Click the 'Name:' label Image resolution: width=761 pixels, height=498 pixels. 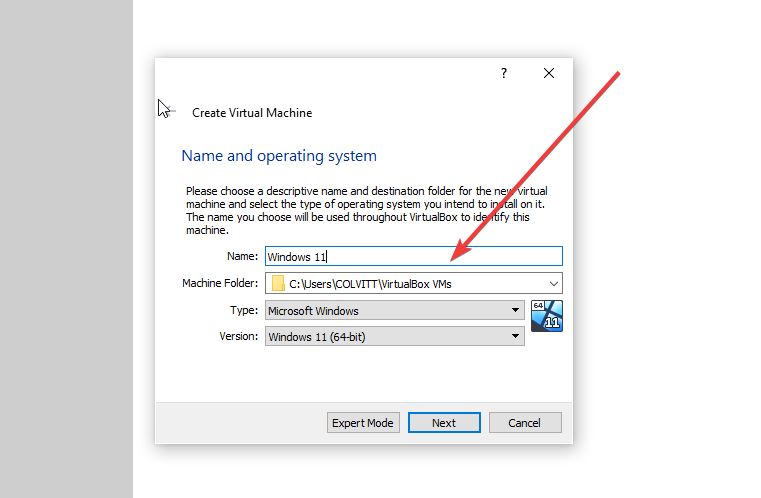pyautogui.click(x=242, y=256)
